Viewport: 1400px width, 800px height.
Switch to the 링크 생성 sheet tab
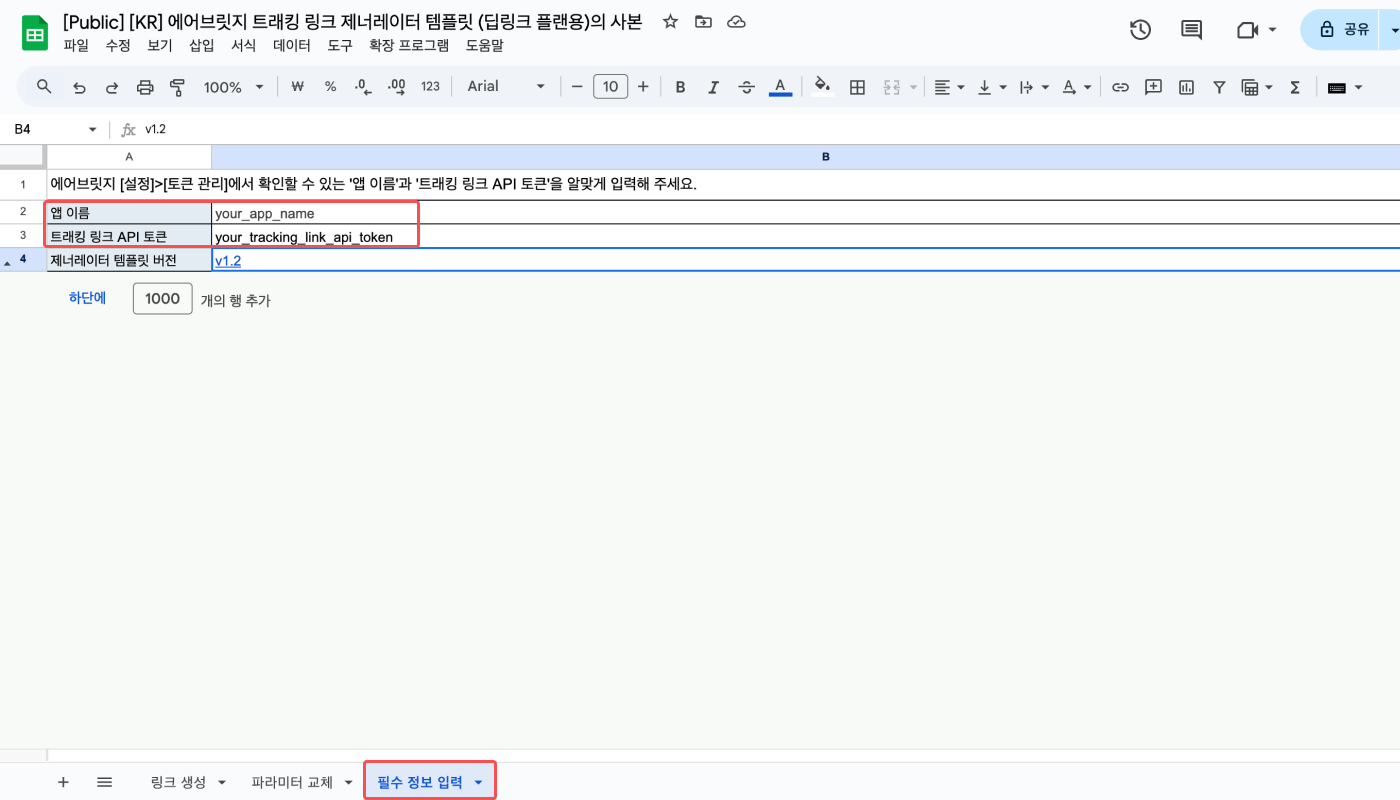point(178,782)
